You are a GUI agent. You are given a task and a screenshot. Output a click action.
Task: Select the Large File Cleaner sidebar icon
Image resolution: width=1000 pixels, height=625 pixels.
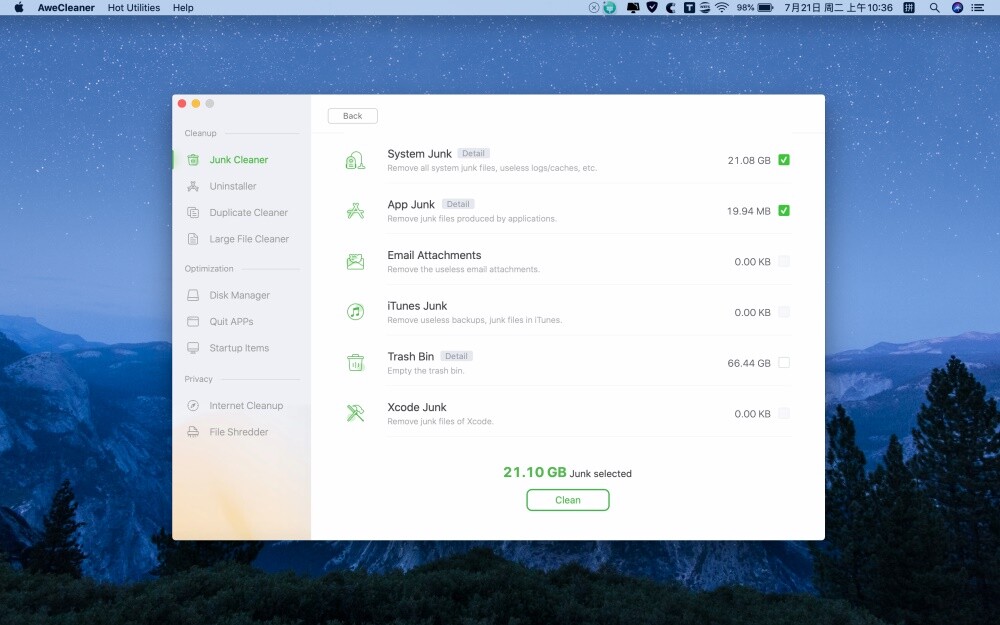pyautogui.click(x=193, y=239)
